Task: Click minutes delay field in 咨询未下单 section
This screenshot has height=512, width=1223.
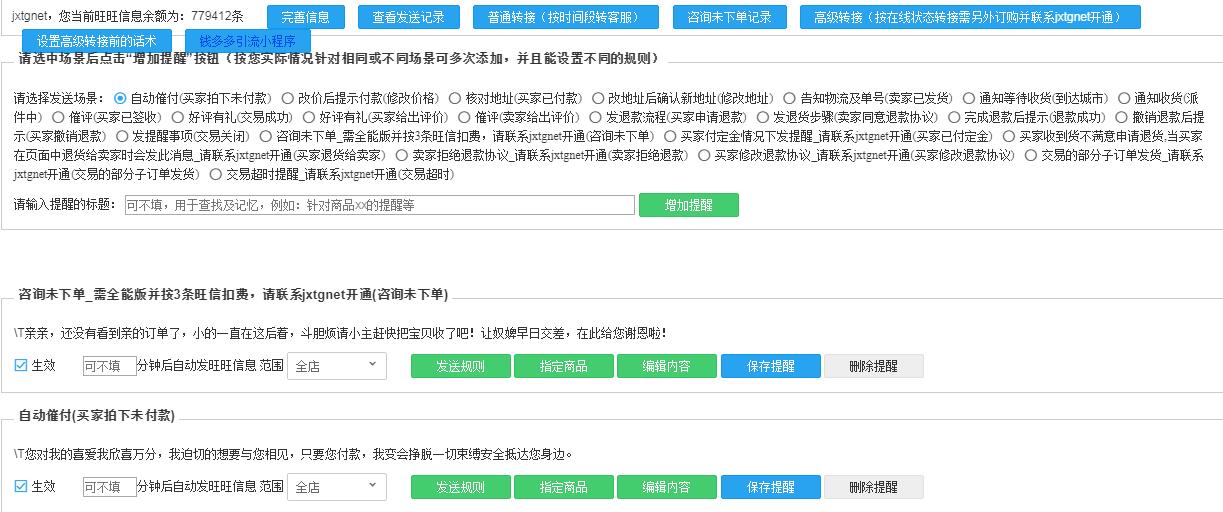Action: 109,366
